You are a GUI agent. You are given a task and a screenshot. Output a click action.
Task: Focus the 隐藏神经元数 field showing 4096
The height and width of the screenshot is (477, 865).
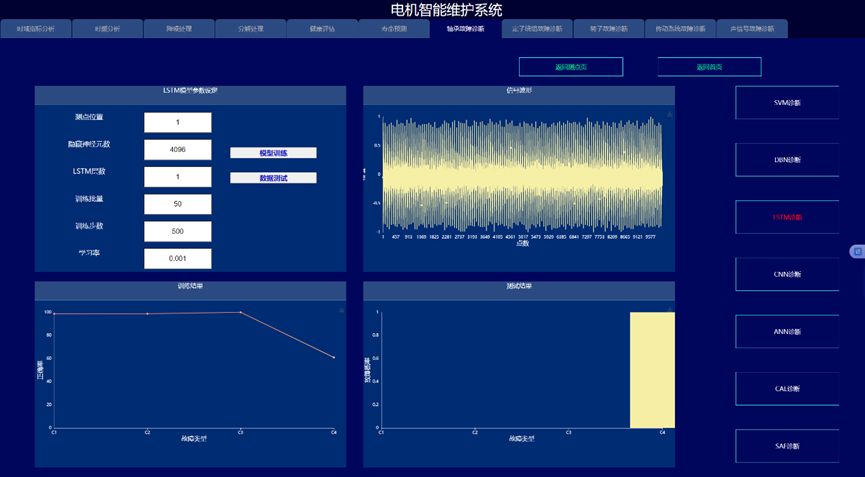click(177, 150)
